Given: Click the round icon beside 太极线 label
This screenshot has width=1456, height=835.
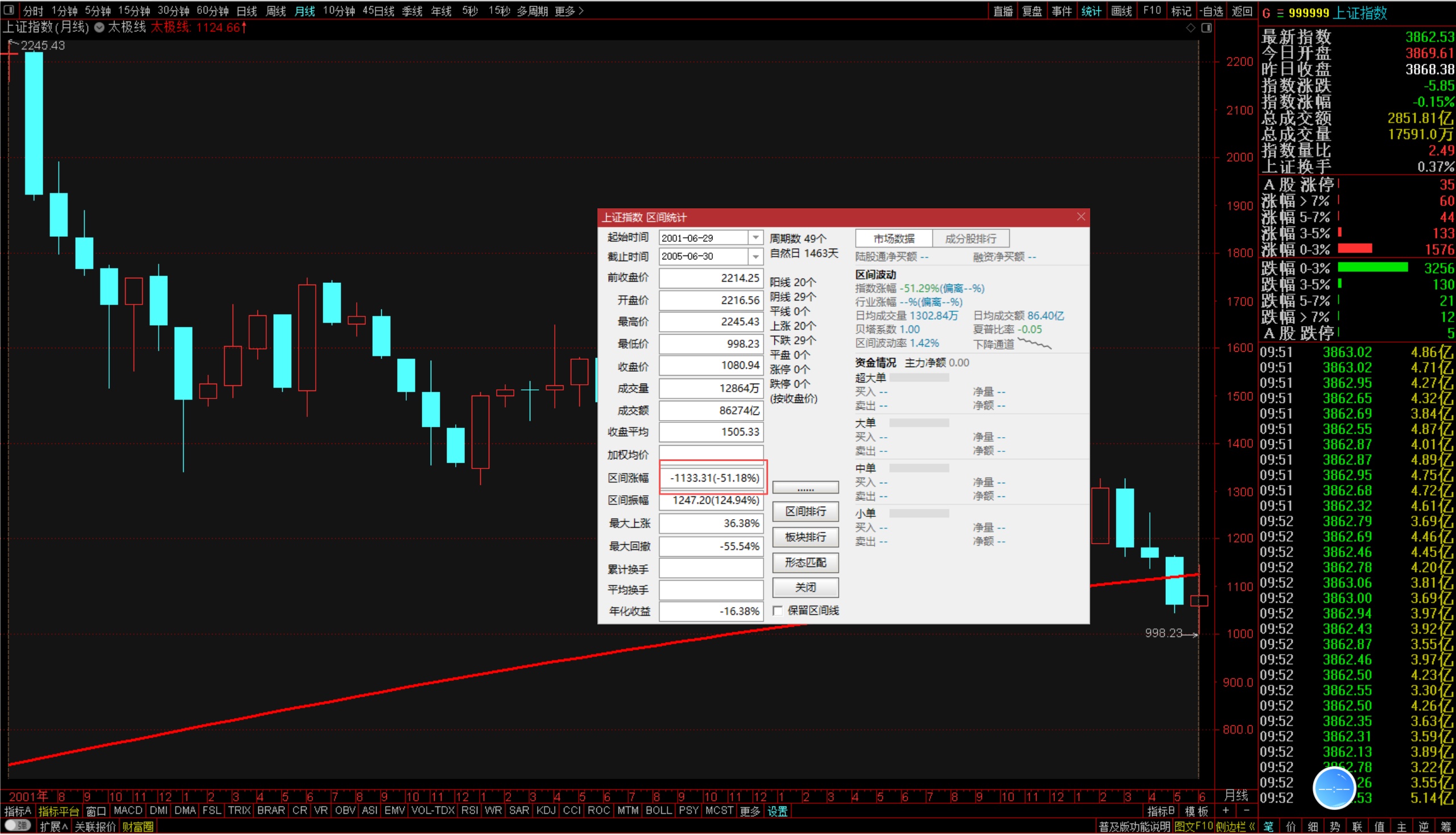Looking at the screenshot, I should pyautogui.click(x=99, y=27).
